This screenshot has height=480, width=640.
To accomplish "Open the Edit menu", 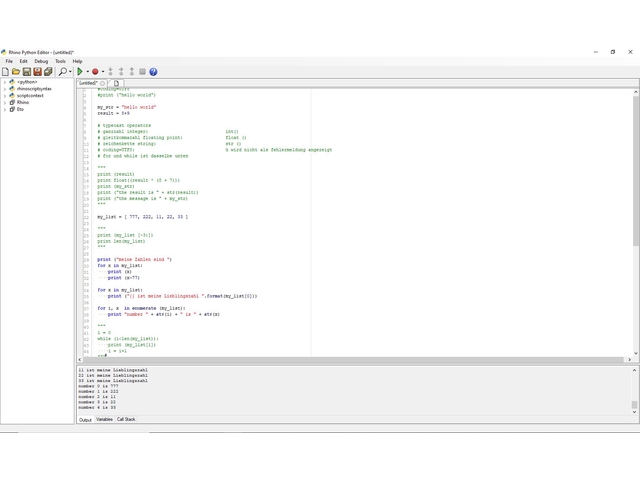I will (24, 61).
